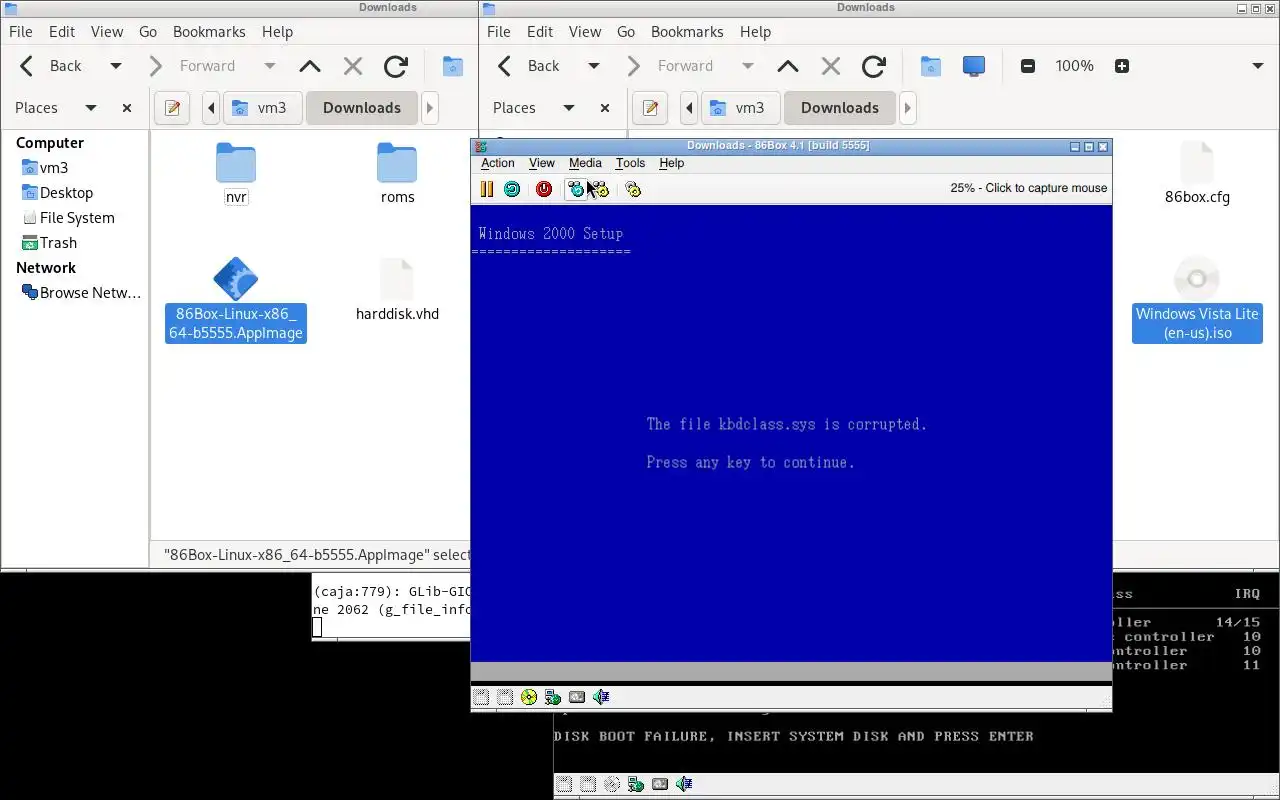The image size is (1280, 800).
Task: Click Back button in right file manager
Action: (x=528, y=66)
